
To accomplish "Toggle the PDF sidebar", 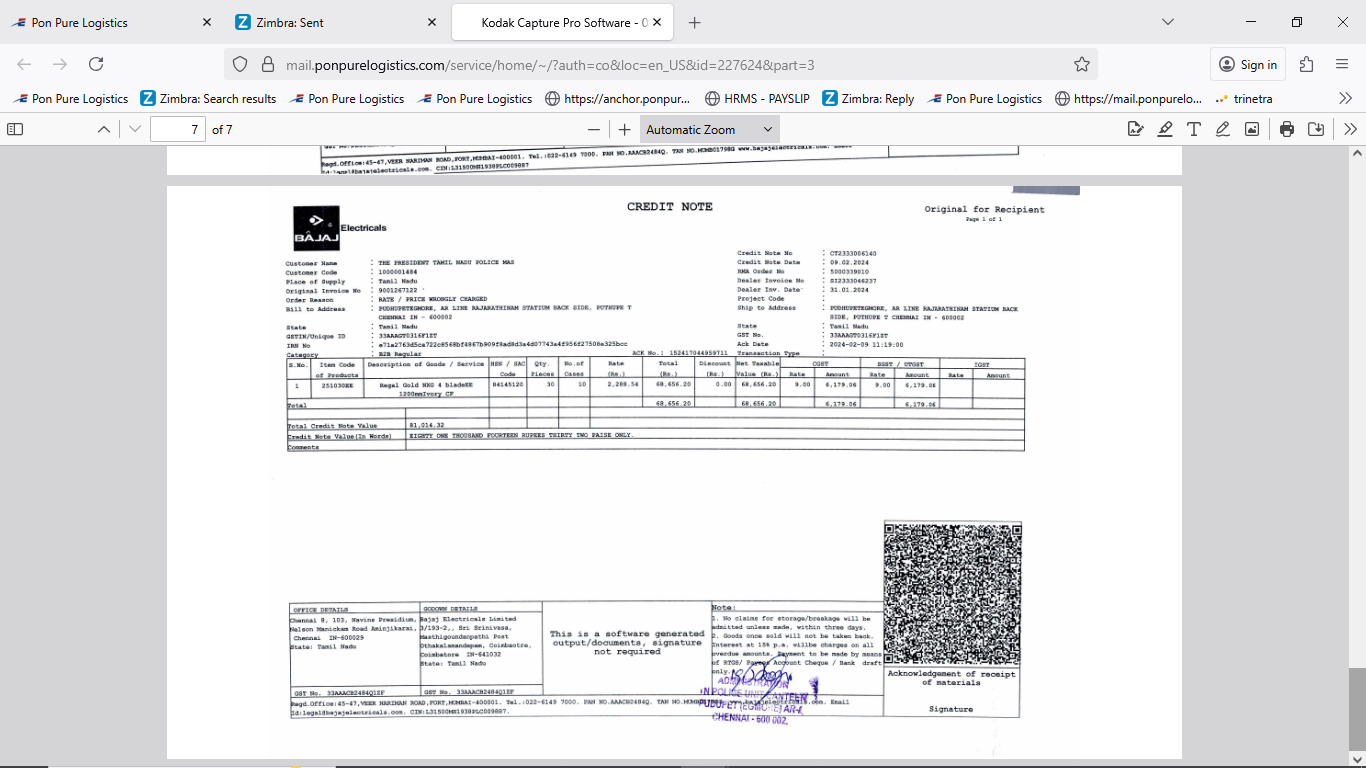I will 15,129.
